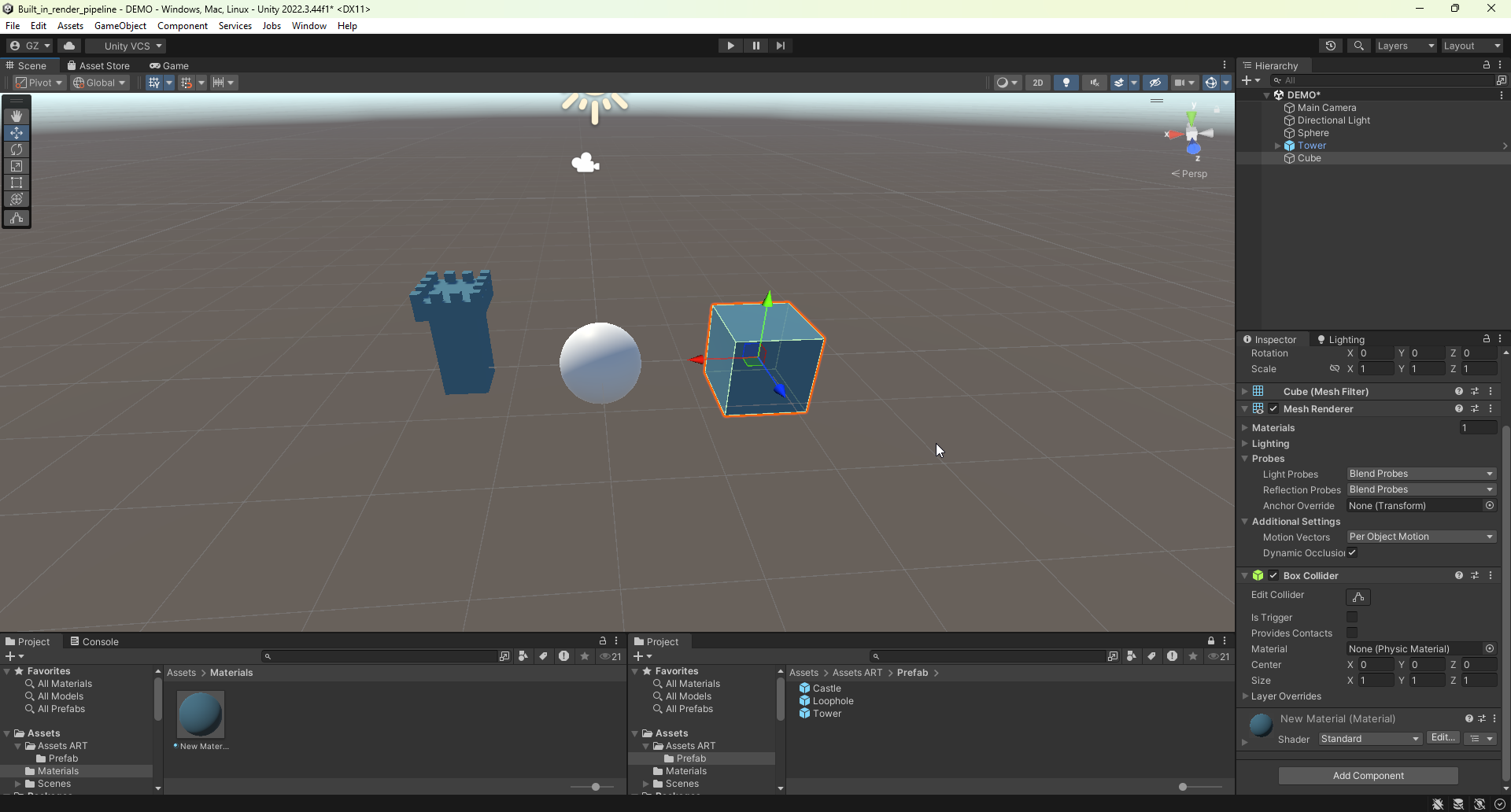Open the global search icon

(1358, 46)
